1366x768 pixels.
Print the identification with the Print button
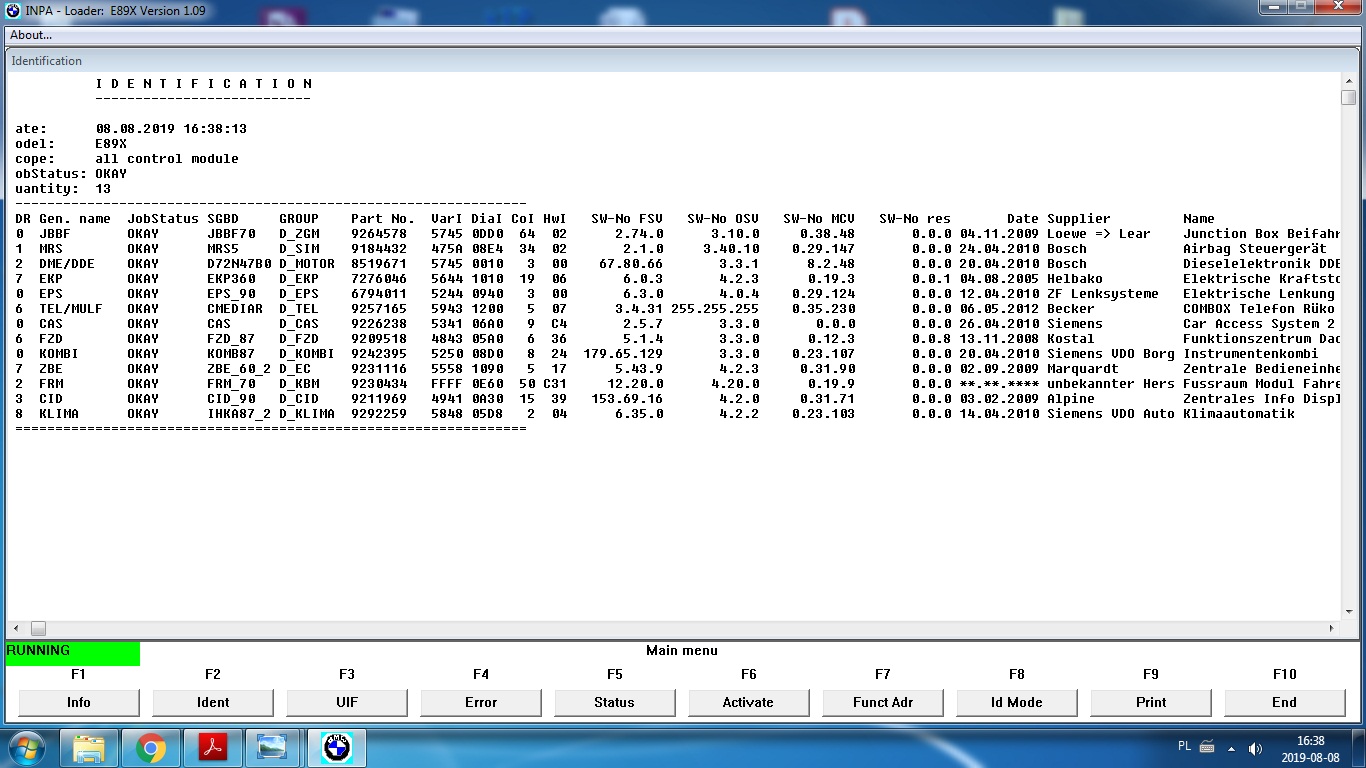[1151, 702]
